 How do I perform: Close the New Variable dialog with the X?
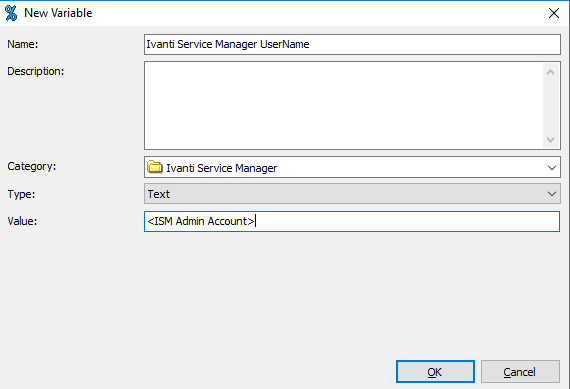click(x=554, y=13)
